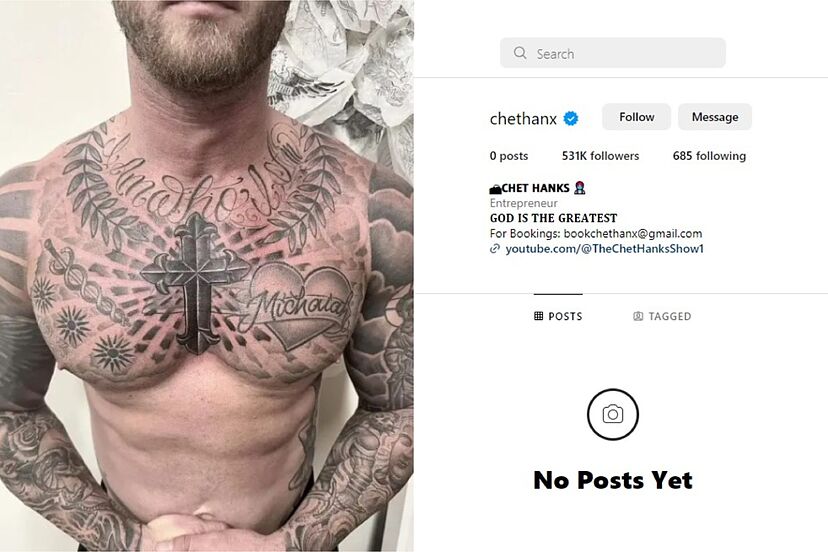Switch to the POSTS tab
Image resolution: width=828 pixels, height=552 pixels.
tap(558, 316)
